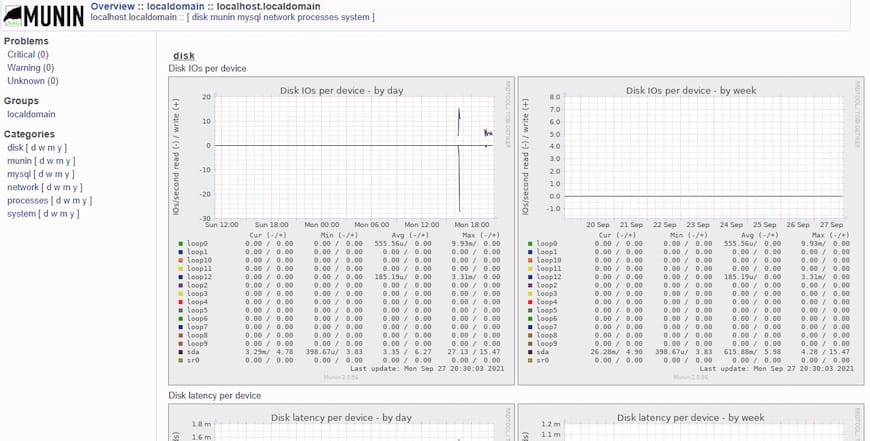Open the day view 'd' for network category
Image resolution: width=870 pixels, height=441 pixels.
tap(49, 187)
